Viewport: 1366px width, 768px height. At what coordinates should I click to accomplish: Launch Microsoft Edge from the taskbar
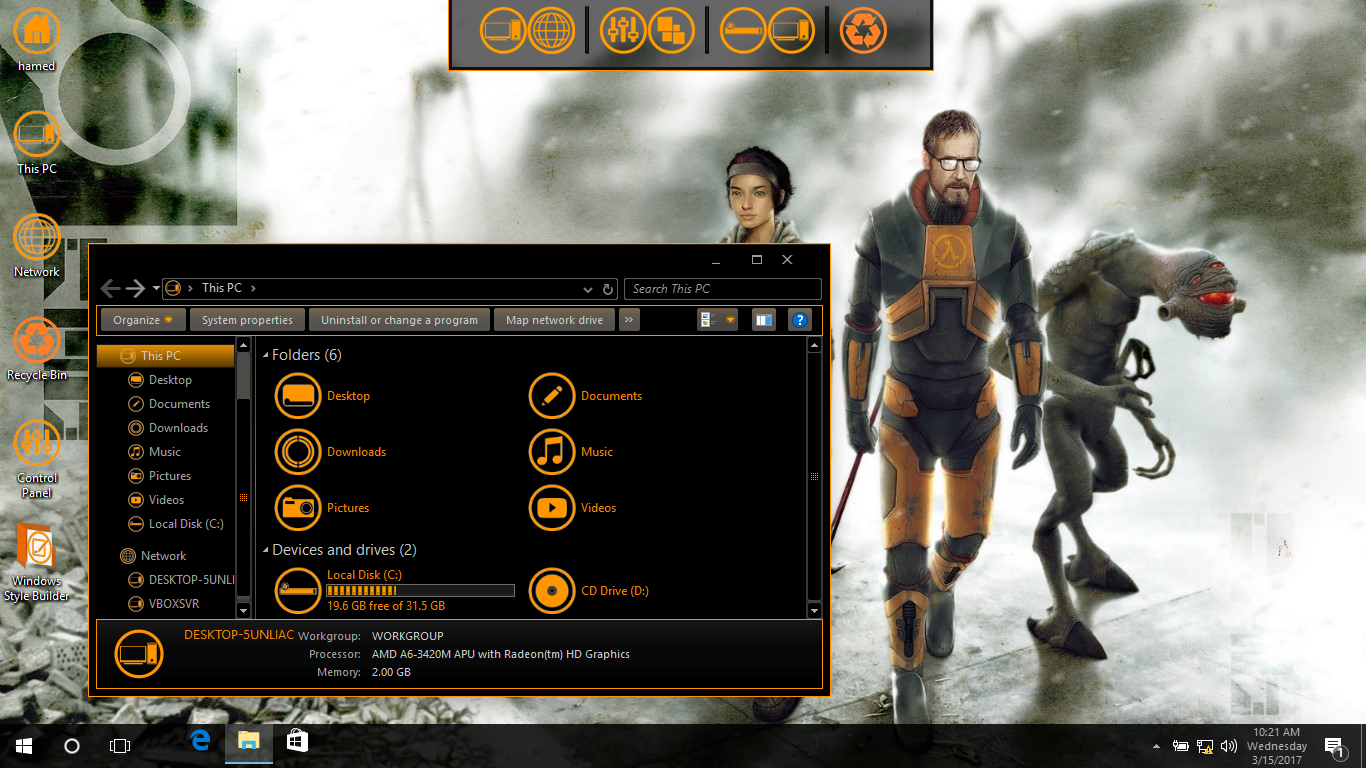click(x=201, y=745)
